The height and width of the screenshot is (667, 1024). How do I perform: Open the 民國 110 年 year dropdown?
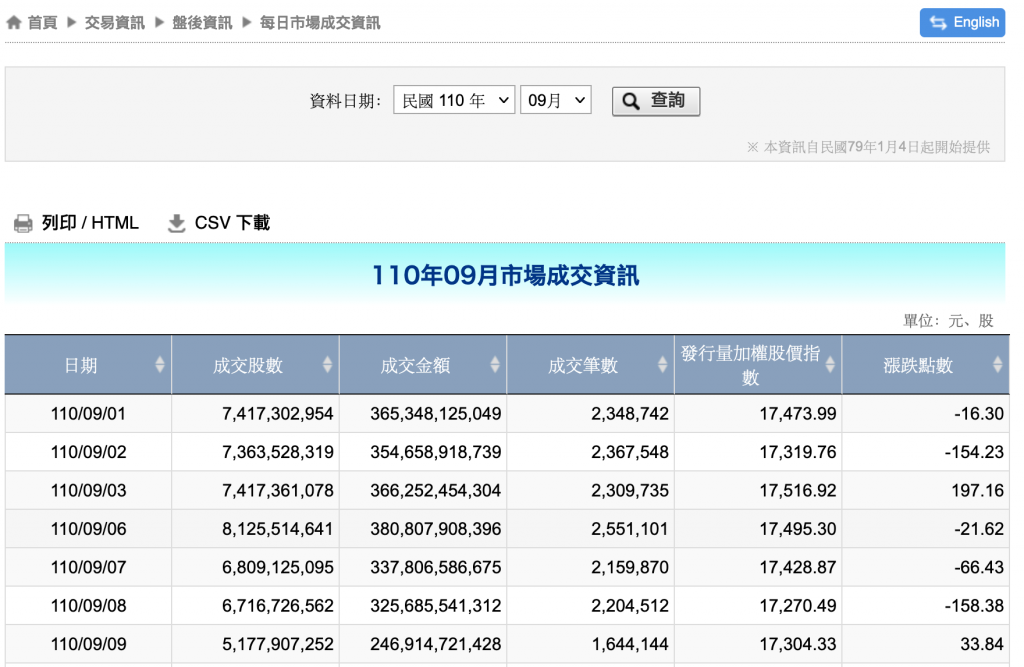[454, 100]
